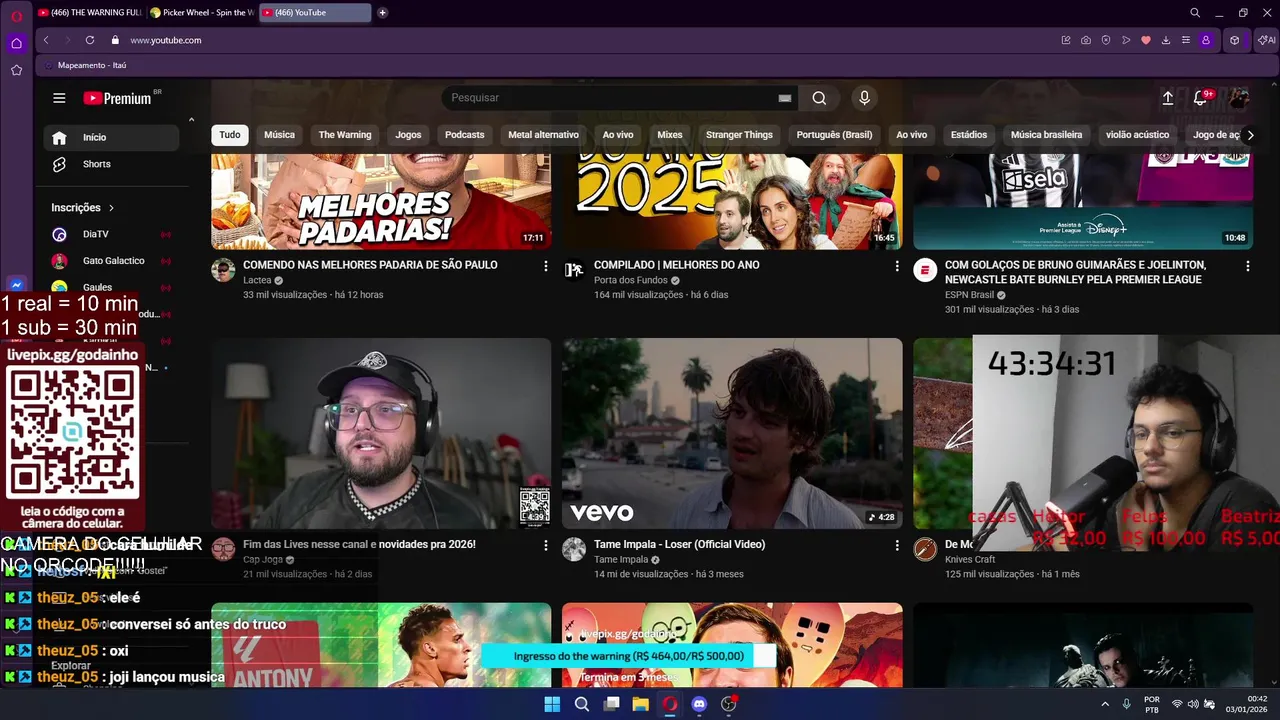The height and width of the screenshot is (720, 1280).
Task: Open Mapeamento - Itaú bookmark
Action: (x=85, y=65)
